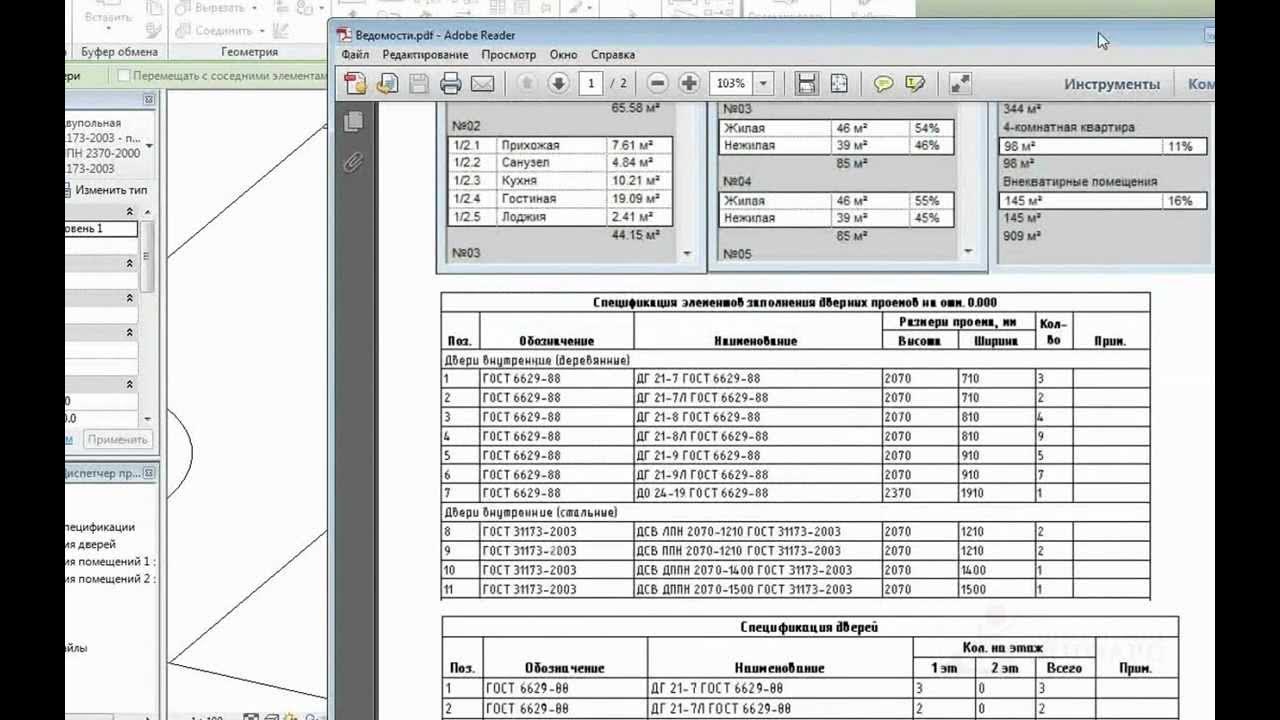The width and height of the screenshot is (1280, 720).
Task: Select the highlight text tool icon
Action: 915,83
